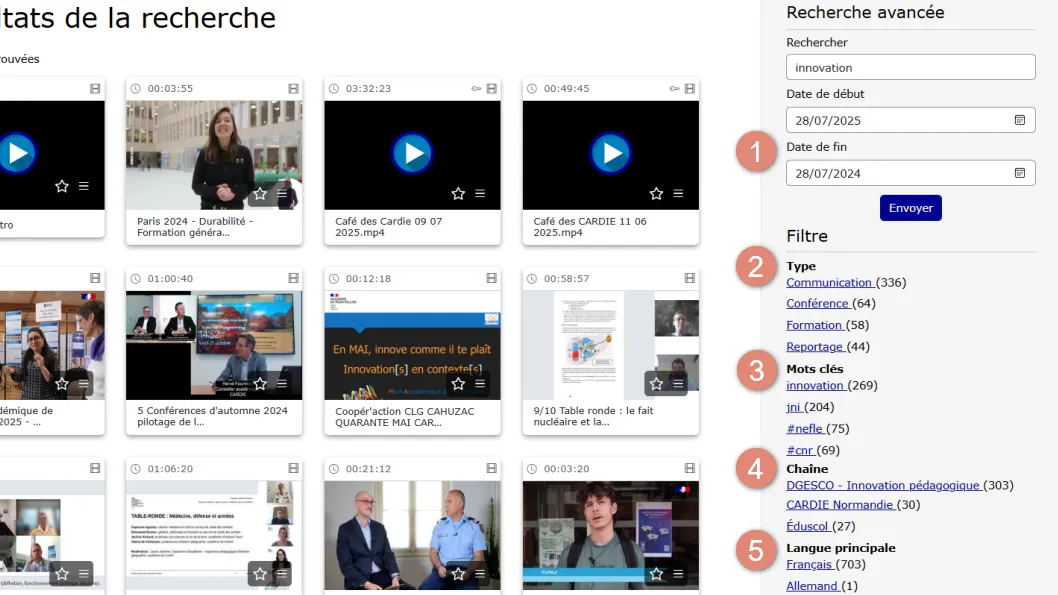The width and height of the screenshot is (1058, 595).
Task: Filter by type Reportage
Action: click(815, 347)
